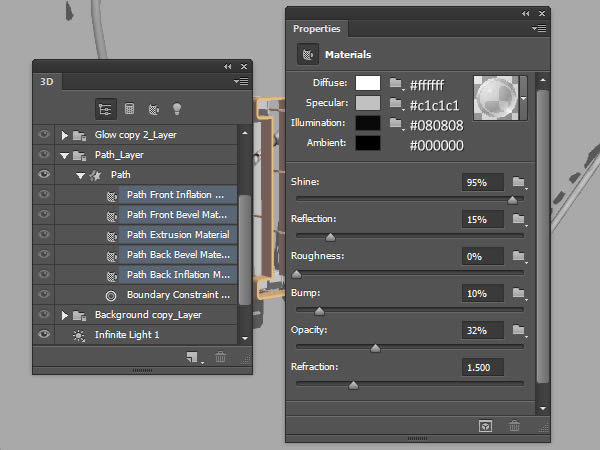Viewport: 600px width, 450px height.
Task: Open Reflection texture folder menu
Action: pyautogui.click(x=519, y=219)
